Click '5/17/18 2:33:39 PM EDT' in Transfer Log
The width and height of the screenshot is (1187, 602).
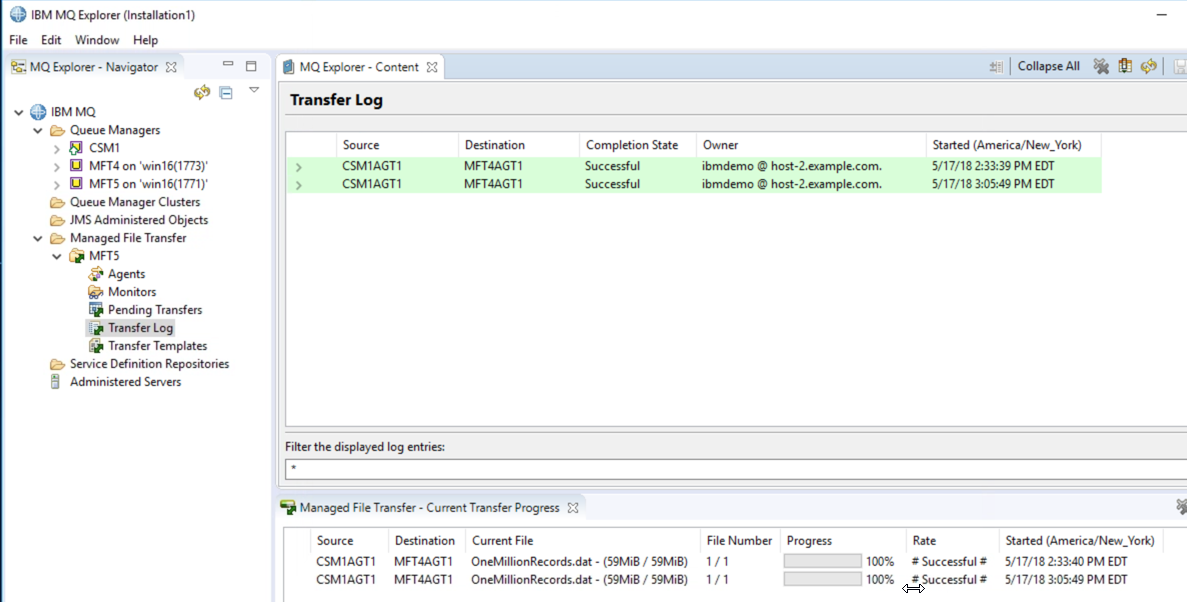pos(993,166)
